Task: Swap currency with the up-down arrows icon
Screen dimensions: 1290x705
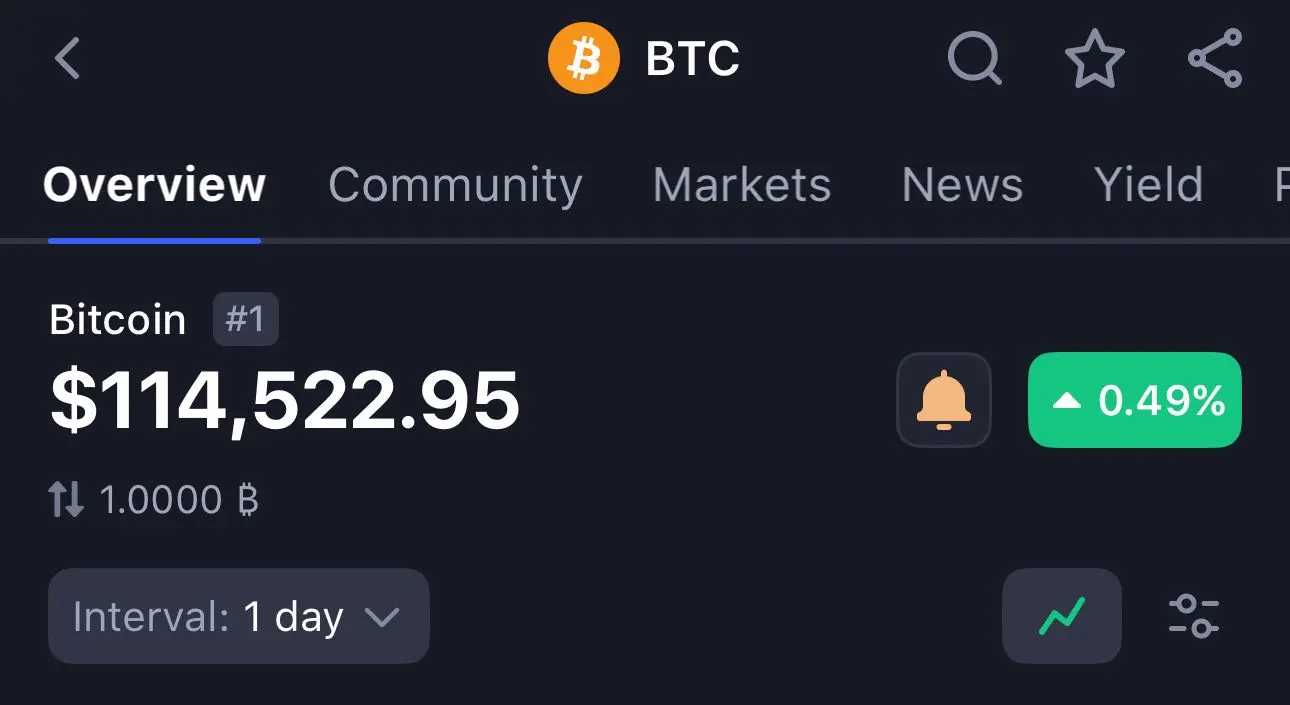Action: (x=66, y=499)
